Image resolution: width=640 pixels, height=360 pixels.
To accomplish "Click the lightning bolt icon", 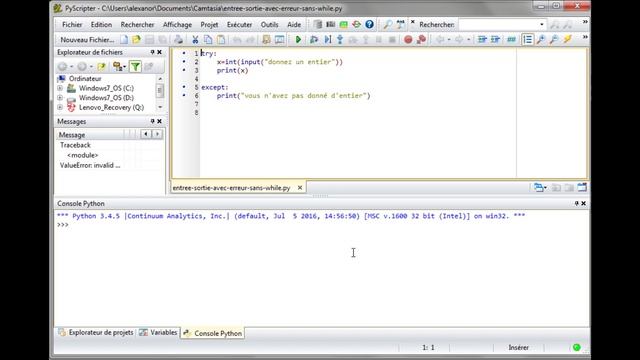I will point(567,40).
